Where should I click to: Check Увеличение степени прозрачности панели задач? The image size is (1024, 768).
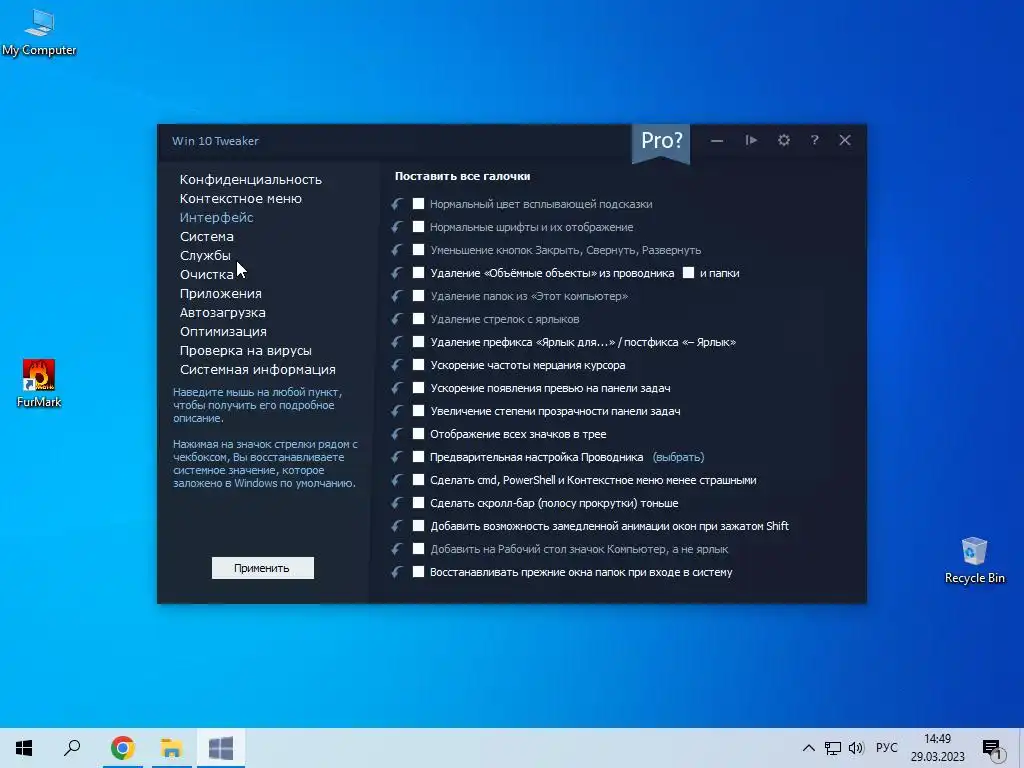pos(419,411)
